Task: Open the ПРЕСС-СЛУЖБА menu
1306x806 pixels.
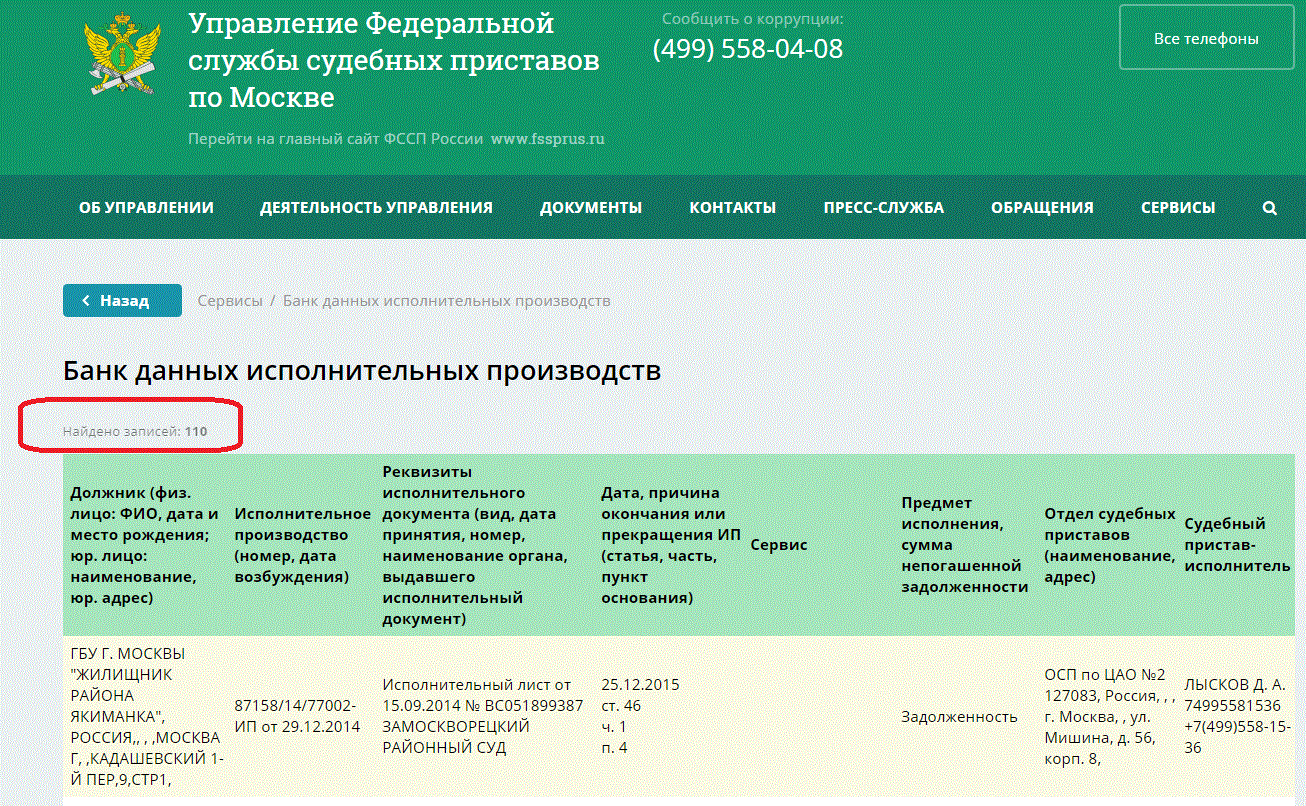Action: coord(884,208)
